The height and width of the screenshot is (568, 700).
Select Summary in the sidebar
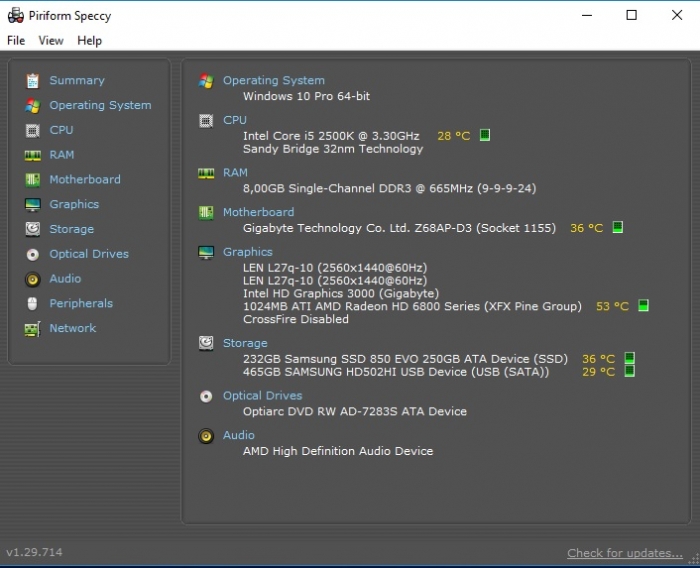tap(77, 80)
